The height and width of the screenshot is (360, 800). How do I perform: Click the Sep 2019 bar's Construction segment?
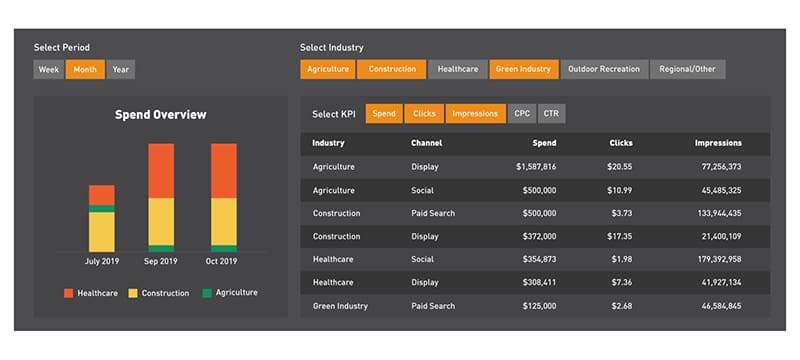point(161,221)
